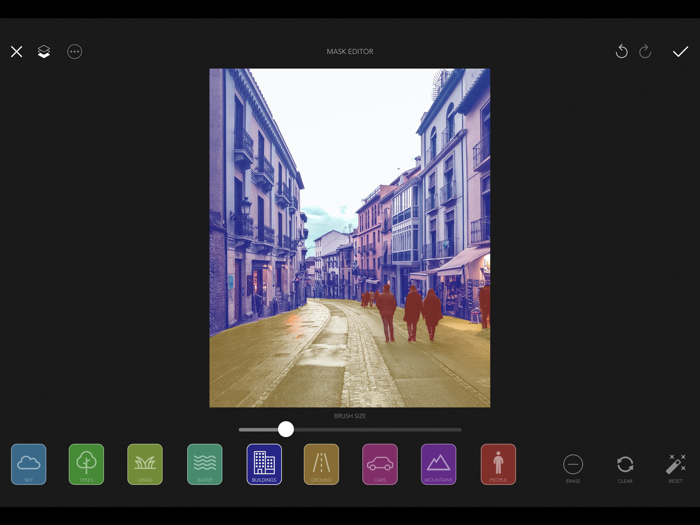Viewport: 700px width, 525px height.
Task: Clear the current mask
Action: click(x=625, y=468)
